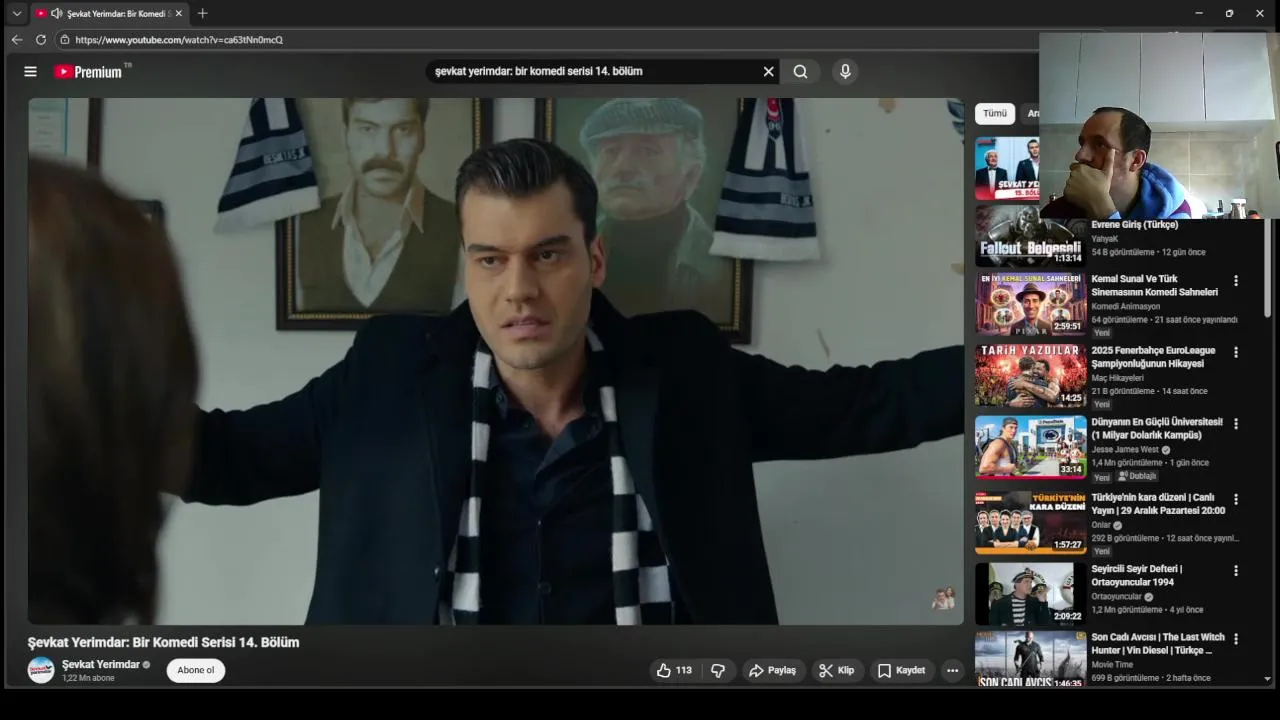The height and width of the screenshot is (720, 1280).
Task: Subscribe using Abone ol button
Action: point(196,670)
